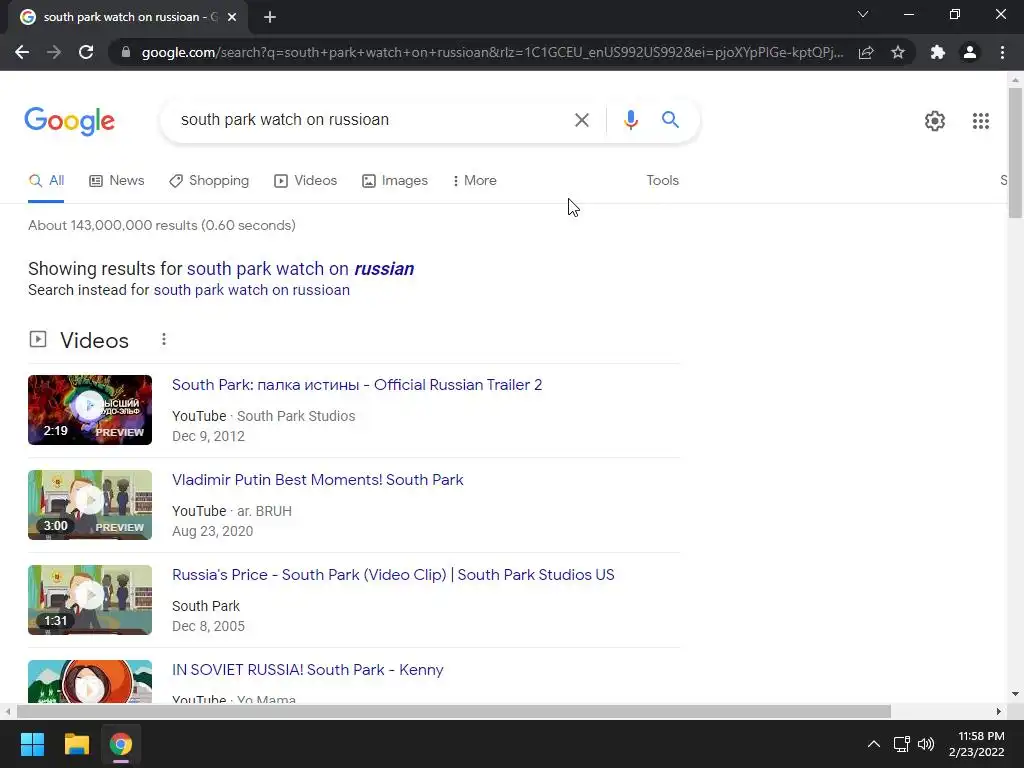Clear the search query with X
This screenshot has width=1024, height=768.
(581, 120)
